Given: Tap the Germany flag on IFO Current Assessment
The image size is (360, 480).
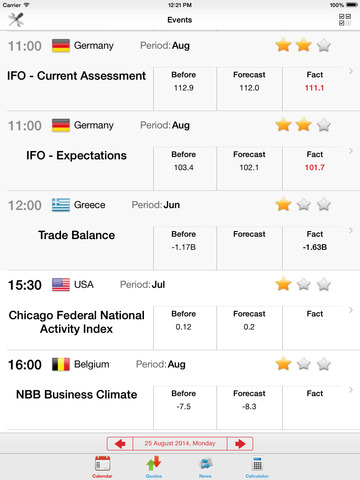Looking at the screenshot, I should point(61,46).
